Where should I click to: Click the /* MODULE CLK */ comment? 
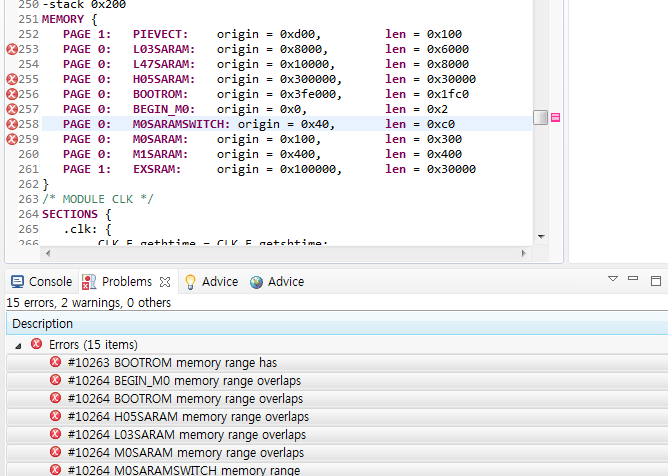point(98,199)
